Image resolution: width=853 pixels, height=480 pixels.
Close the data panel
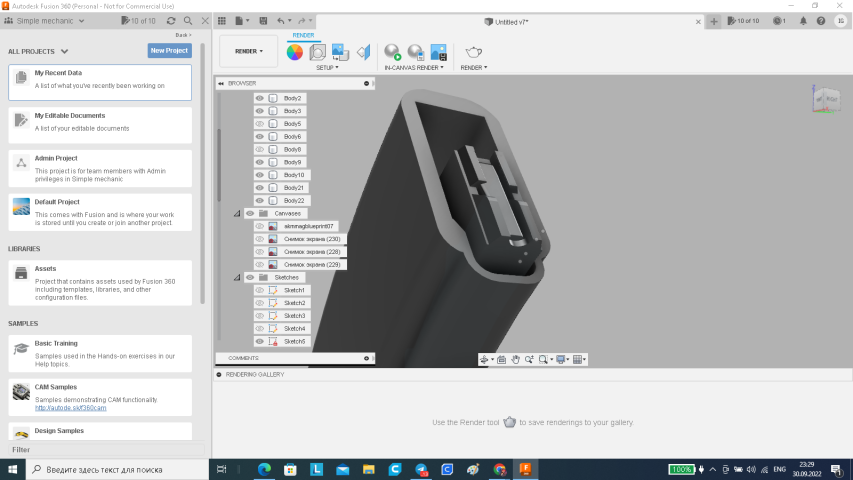pos(205,21)
